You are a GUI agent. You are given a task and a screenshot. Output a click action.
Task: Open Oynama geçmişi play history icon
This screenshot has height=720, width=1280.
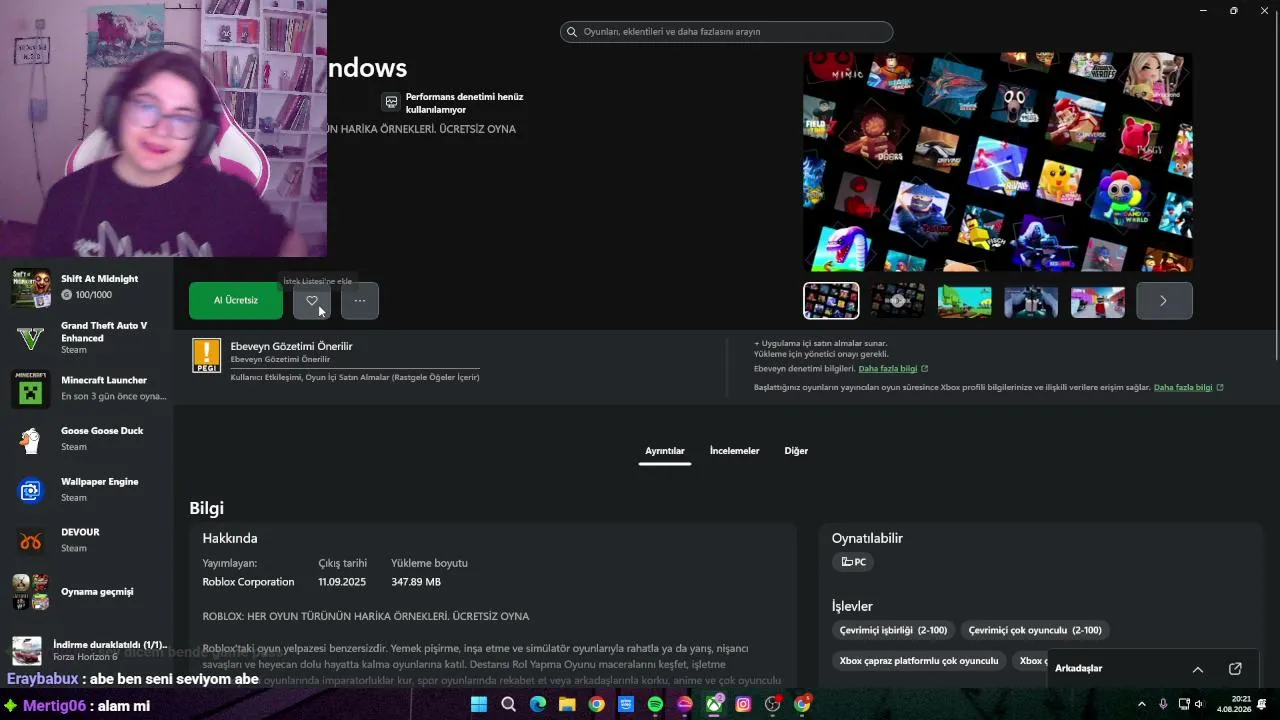[31, 592]
